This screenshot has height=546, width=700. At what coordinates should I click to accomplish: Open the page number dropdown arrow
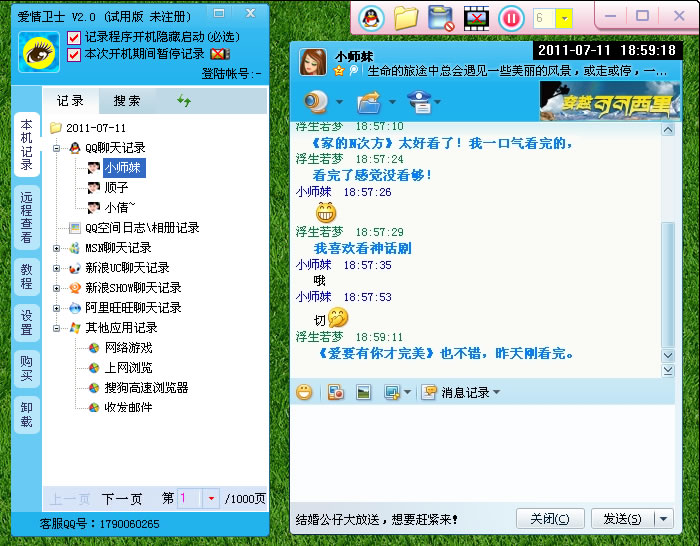coord(211,498)
